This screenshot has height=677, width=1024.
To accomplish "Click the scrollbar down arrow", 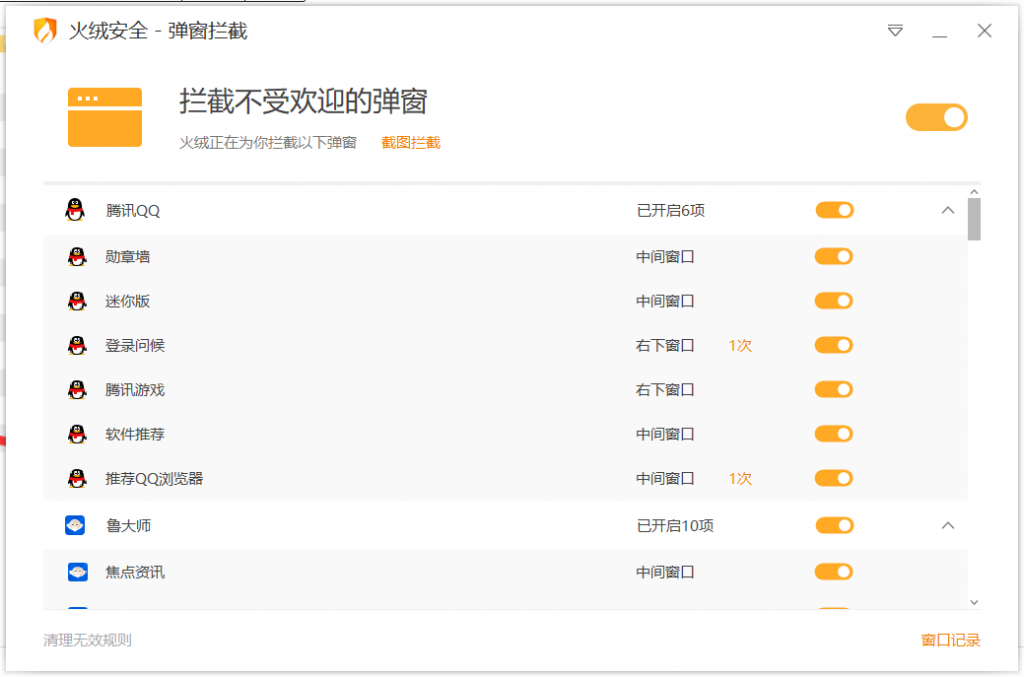I will [974, 603].
